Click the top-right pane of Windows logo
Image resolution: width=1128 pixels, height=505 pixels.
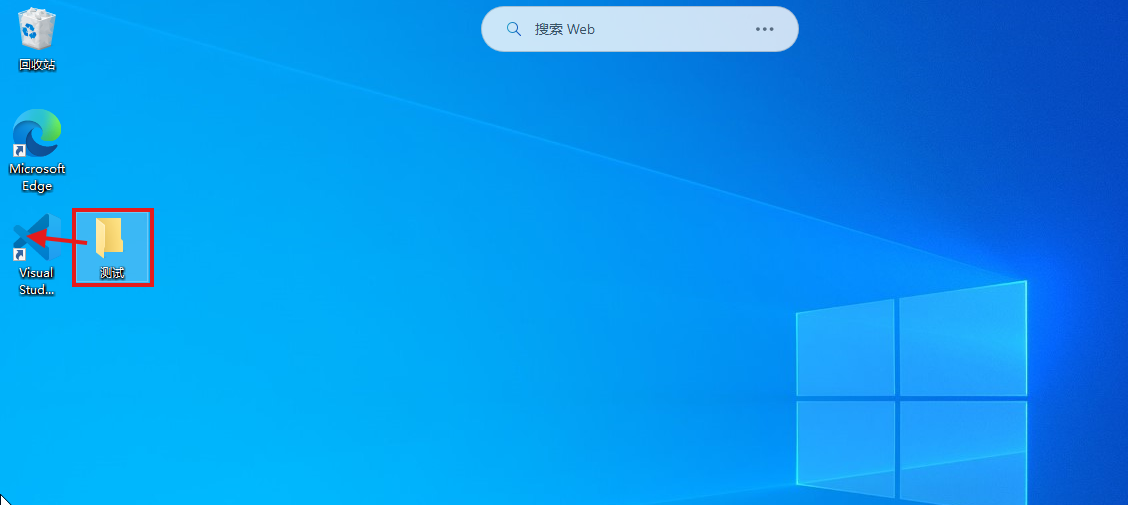pyautogui.click(x=963, y=338)
